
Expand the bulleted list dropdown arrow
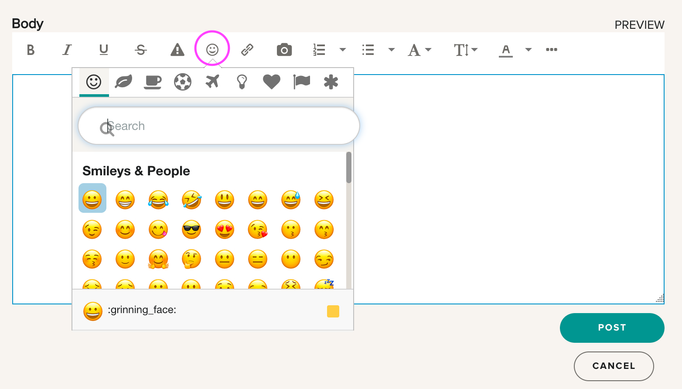coord(391,50)
